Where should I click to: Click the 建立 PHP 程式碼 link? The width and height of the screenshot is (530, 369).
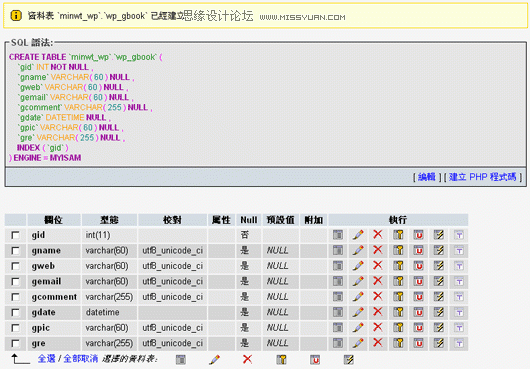pyautogui.click(x=483, y=177)
